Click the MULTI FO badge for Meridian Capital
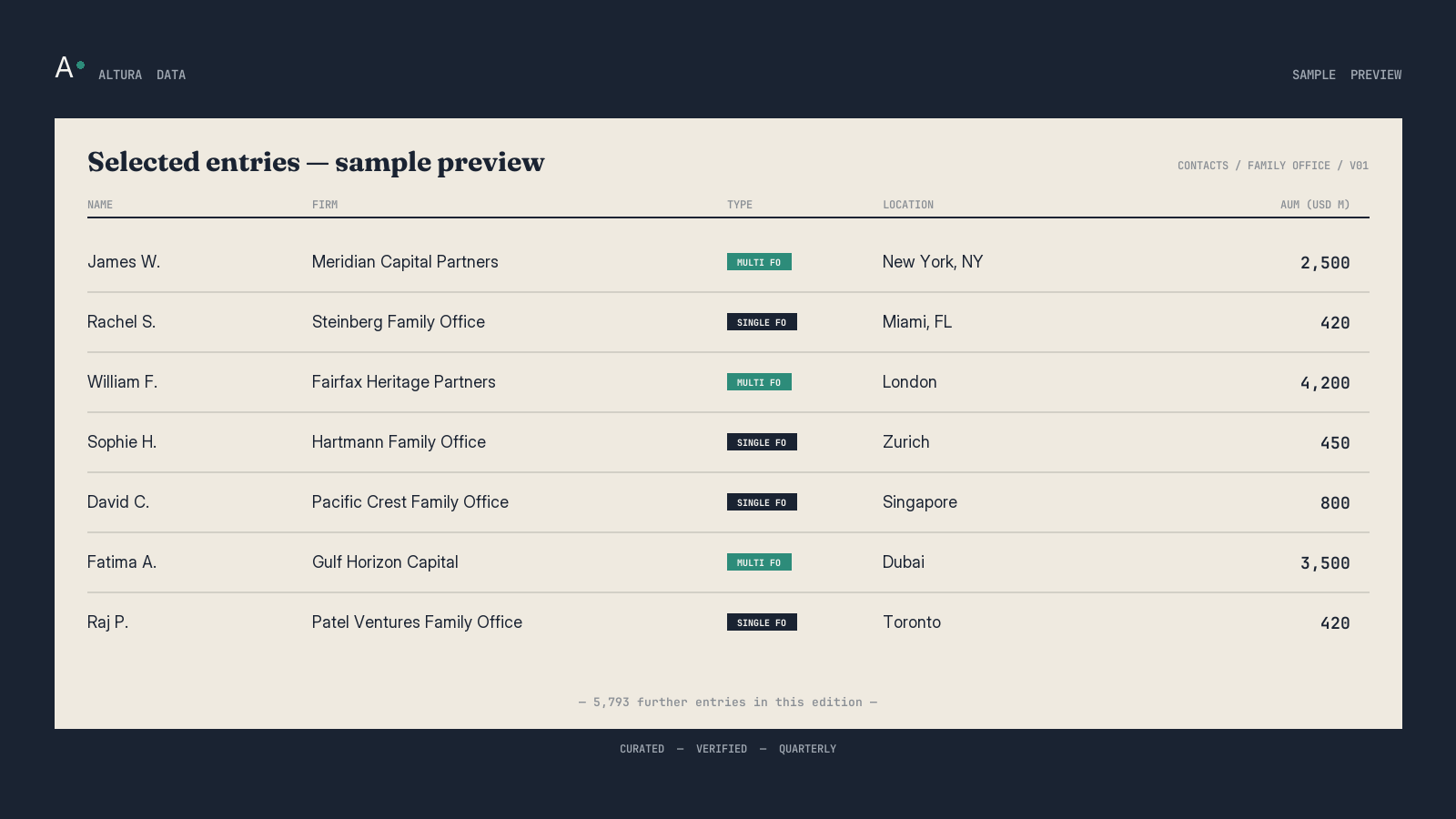1456x819 pixels. (759, 262)
